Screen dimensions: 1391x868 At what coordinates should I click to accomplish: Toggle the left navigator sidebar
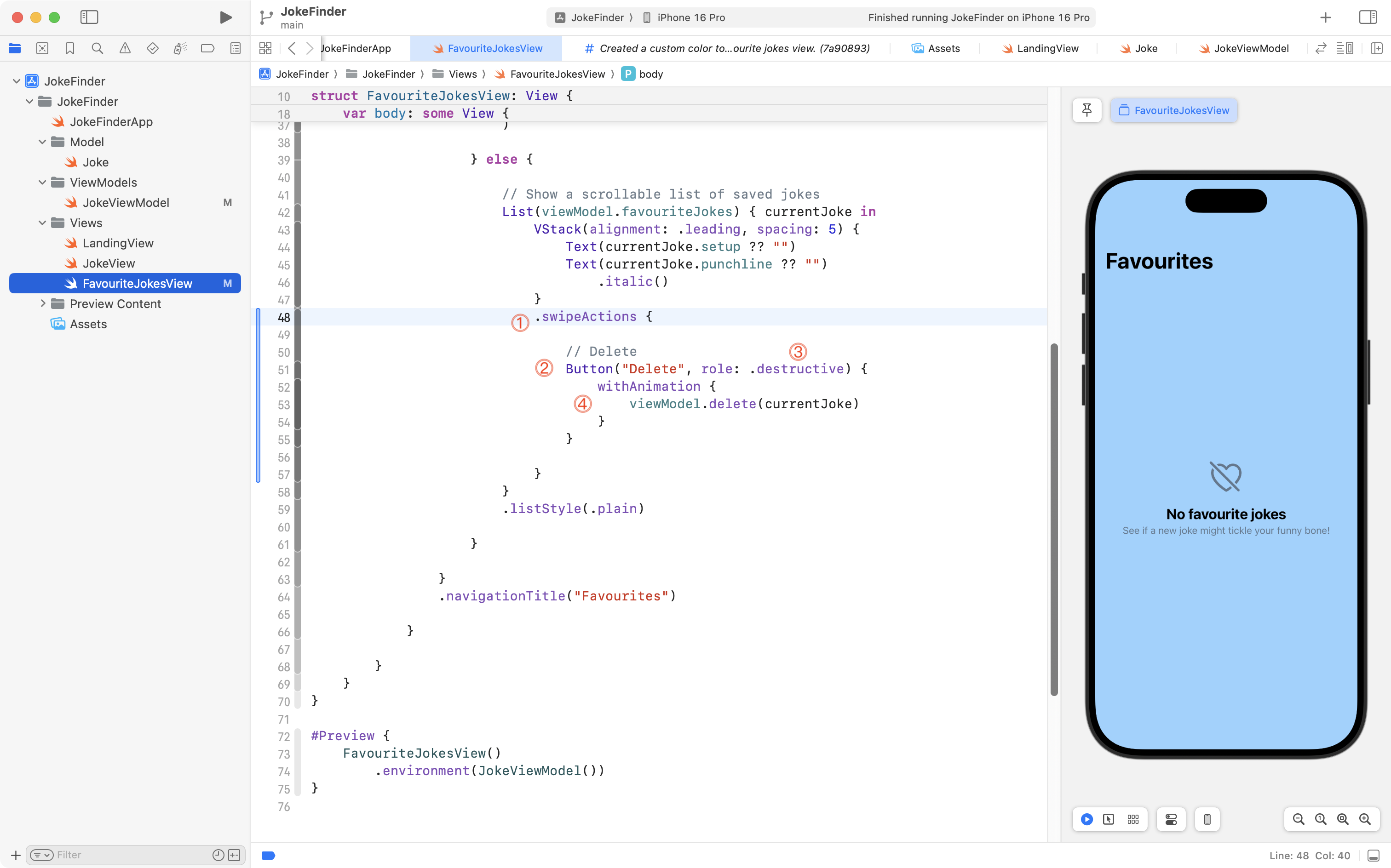89,17
